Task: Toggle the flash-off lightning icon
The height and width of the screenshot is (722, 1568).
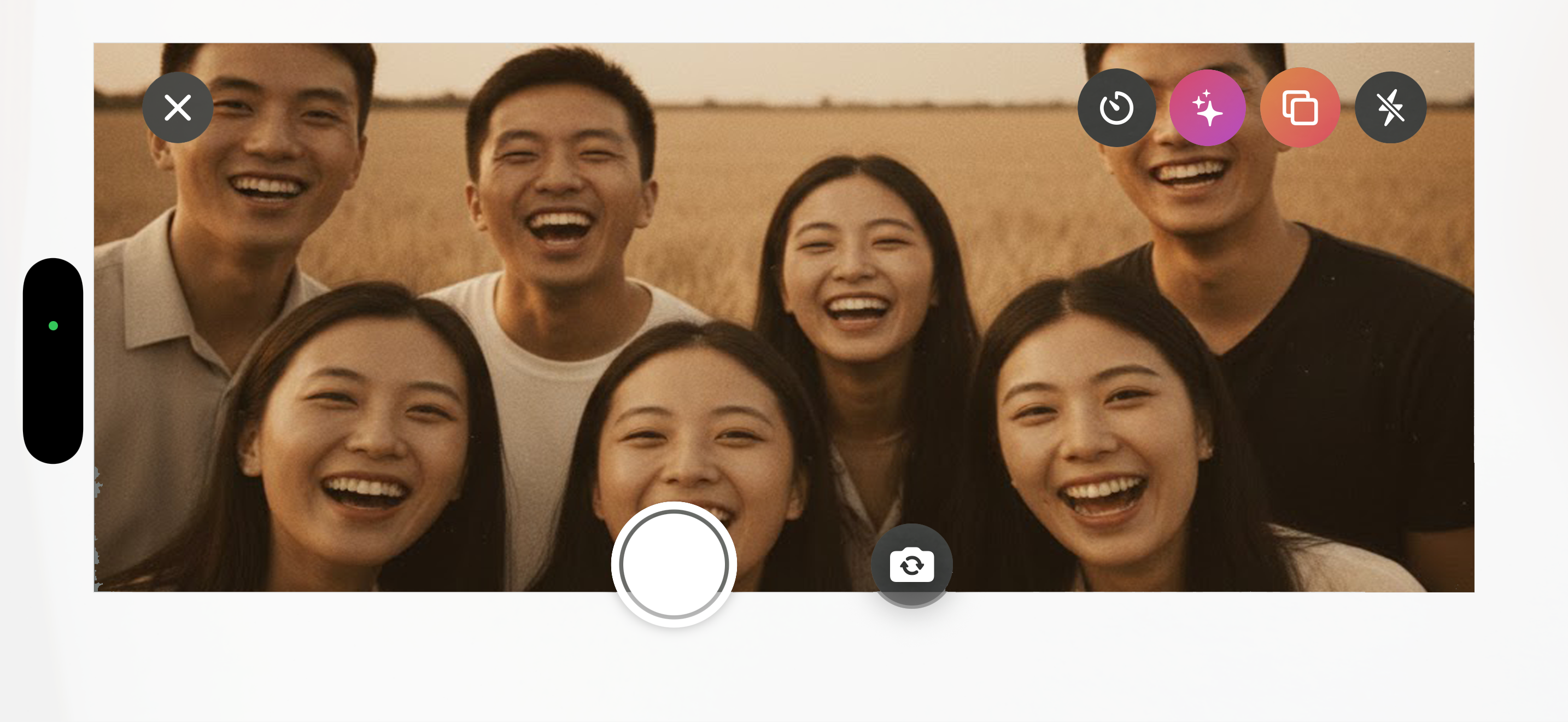Action: click(1390, 108)
